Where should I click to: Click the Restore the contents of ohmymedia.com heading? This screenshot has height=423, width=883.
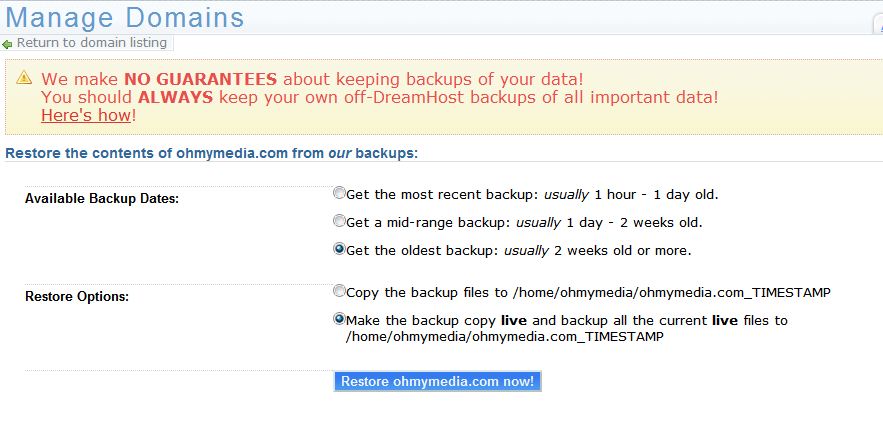click(212, 153)
